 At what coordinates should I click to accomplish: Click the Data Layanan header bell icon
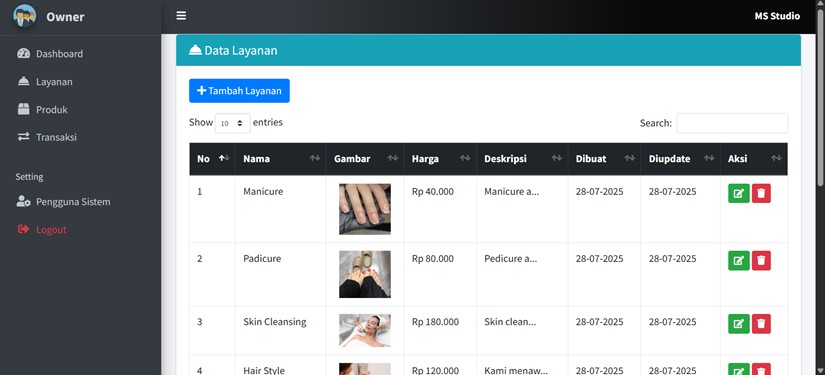pos(195,50)
